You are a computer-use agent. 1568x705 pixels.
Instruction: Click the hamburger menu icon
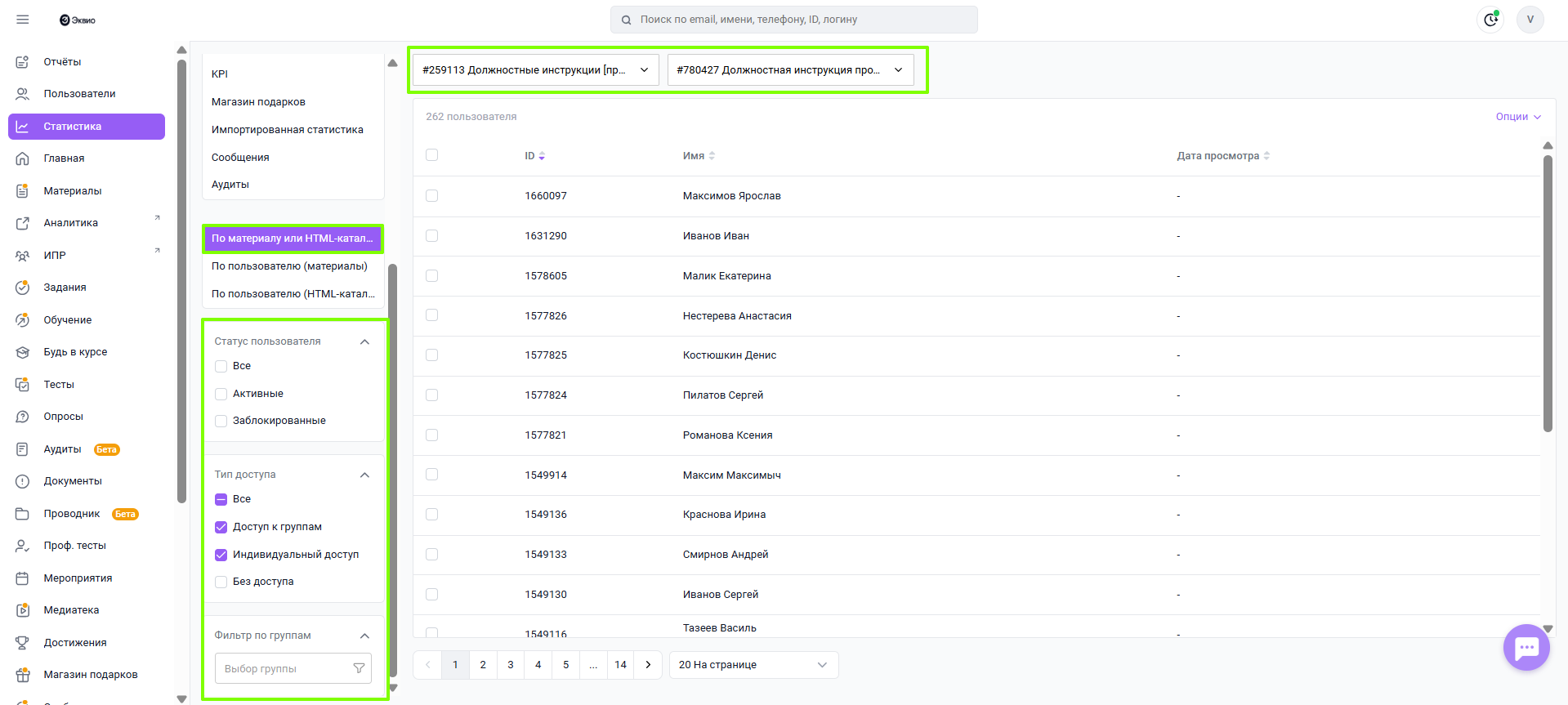pyautogui.click(x=23, y=20)
